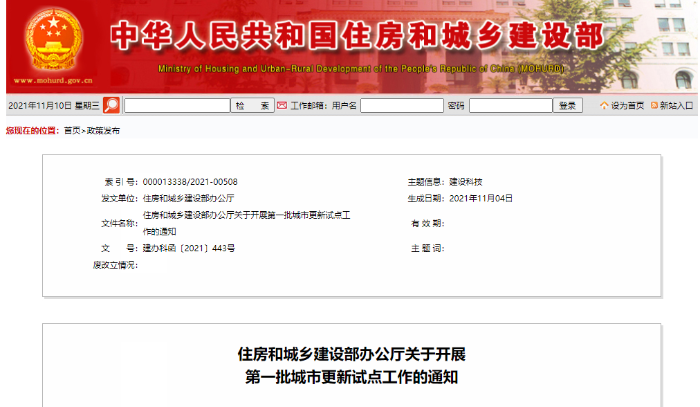Viewport: 700px width, 407px height.
Task: Click the 中华人民共和国住房和城乡建设部 banner title
Action: pyautogui.click(x=356, y=37)
